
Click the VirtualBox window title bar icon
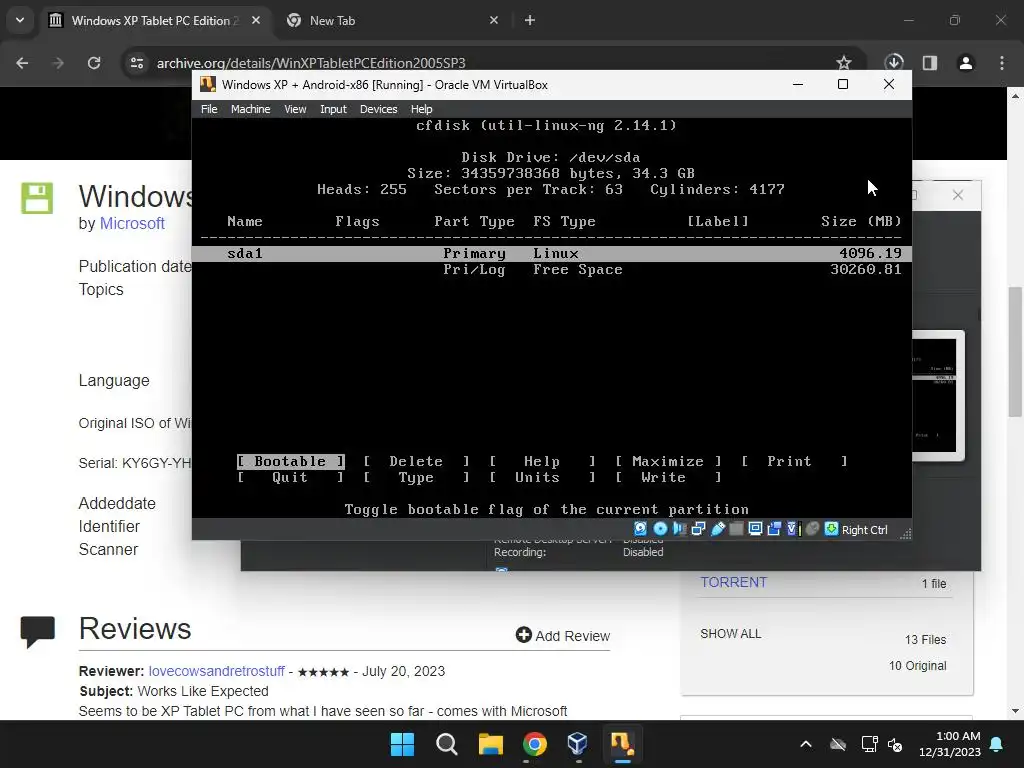pyautogui.click(x=208, y=84)
